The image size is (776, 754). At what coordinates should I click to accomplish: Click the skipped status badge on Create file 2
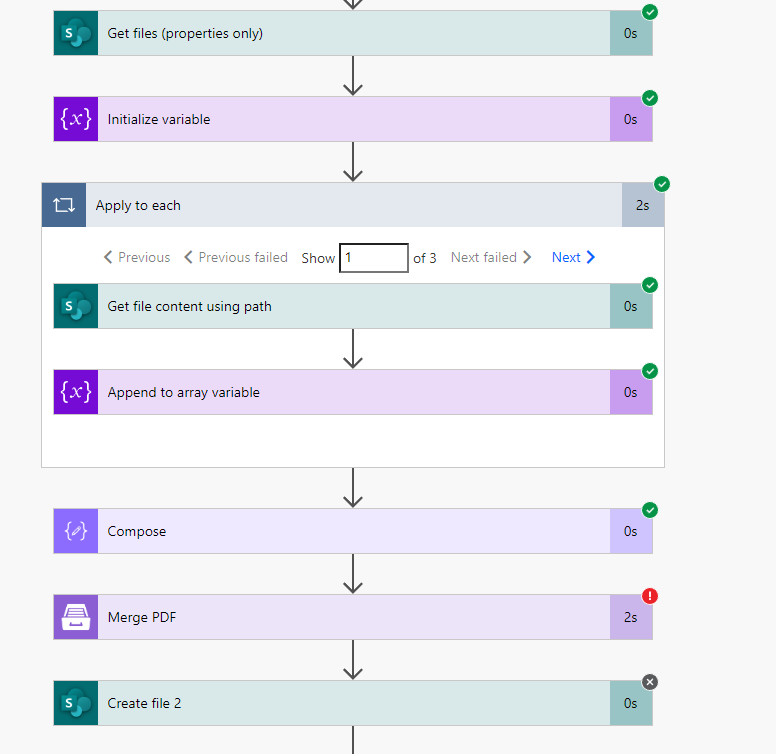(650, 682)
